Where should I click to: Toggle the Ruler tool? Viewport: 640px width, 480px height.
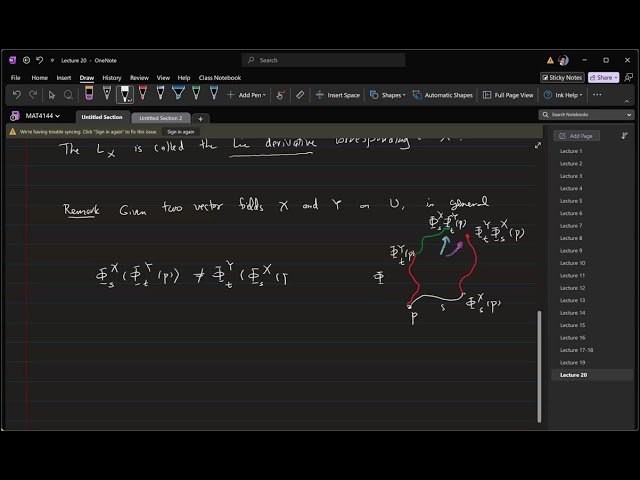click(x=300, y=95)
